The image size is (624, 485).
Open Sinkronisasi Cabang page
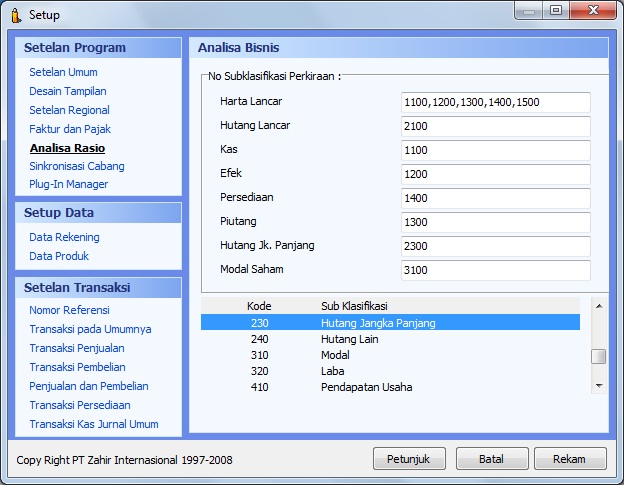76,166
